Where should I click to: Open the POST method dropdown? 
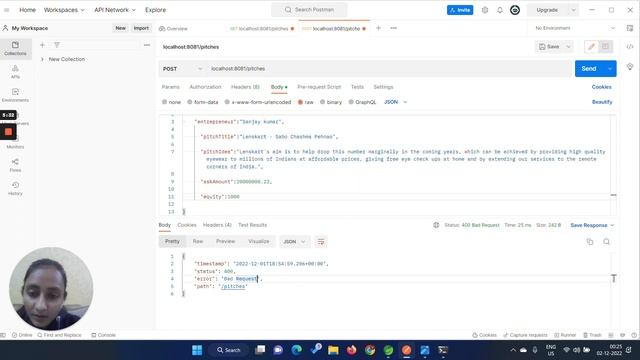click(x=182, y=69)
